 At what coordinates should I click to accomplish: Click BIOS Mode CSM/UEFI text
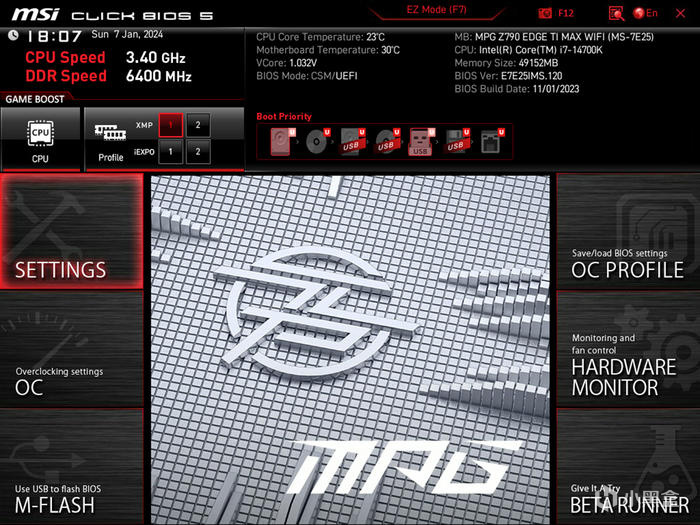307,76
